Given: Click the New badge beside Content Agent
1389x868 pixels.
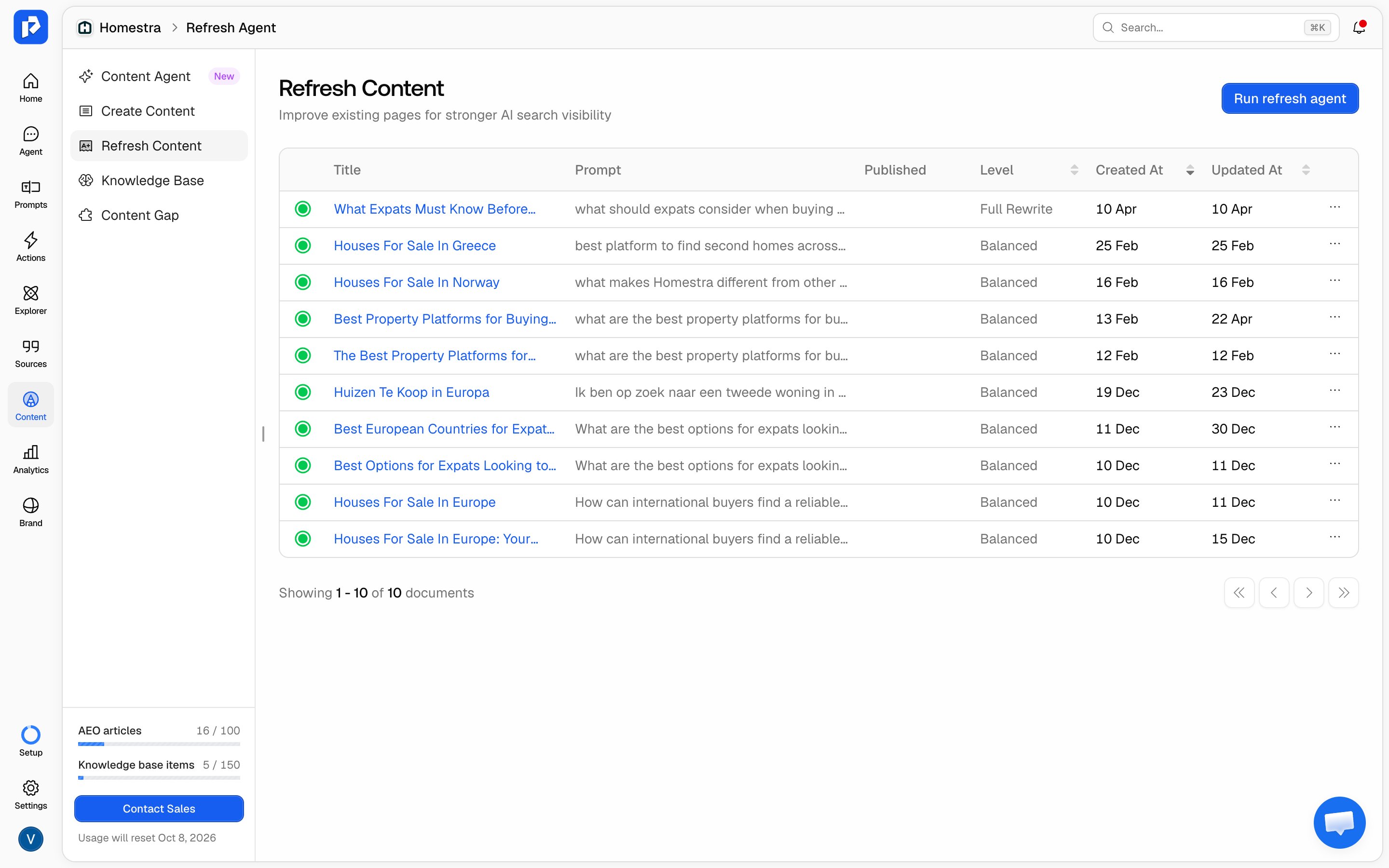Looking at the screenshot, I should click(224, 76).
